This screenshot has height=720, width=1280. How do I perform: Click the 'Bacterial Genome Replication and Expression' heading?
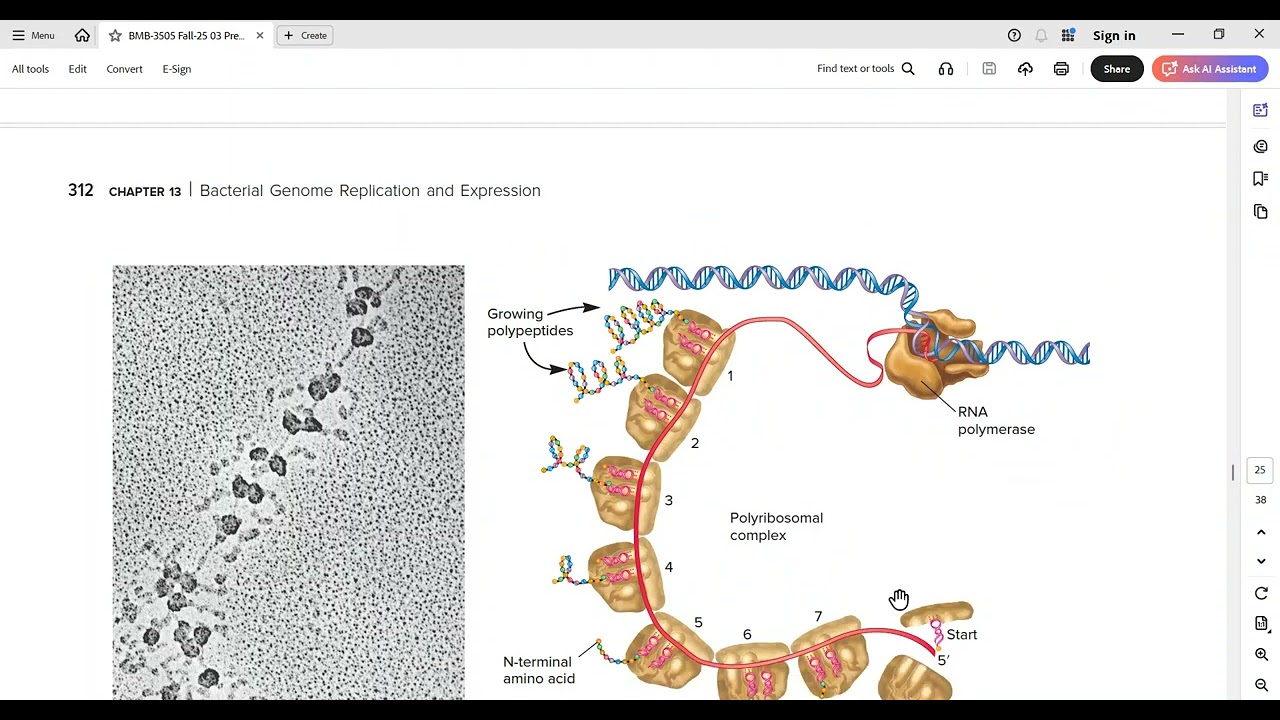click(x=370, y=190)
